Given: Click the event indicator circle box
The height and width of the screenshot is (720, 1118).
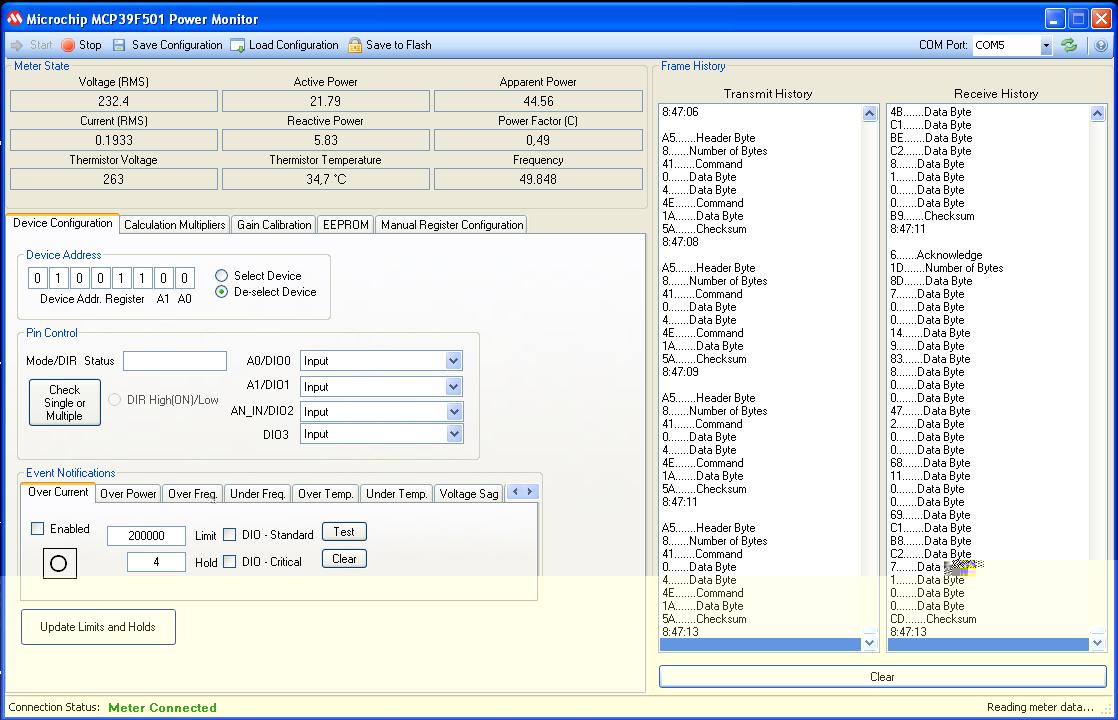Looking at the screenshot, I should click(60, 563).
